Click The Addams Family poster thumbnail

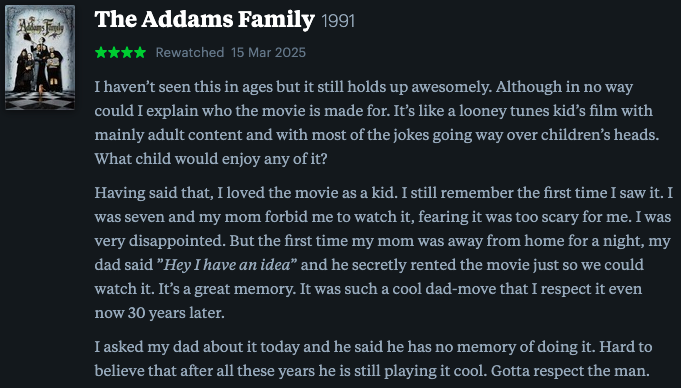(40, 57)
